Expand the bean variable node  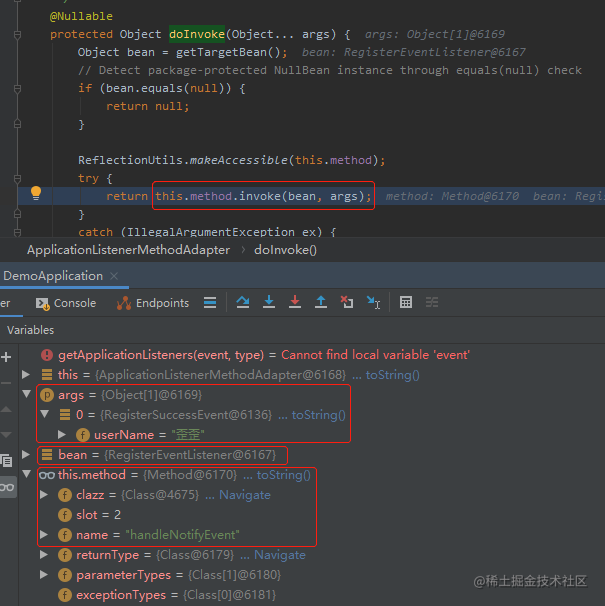[x=26, y=454]
